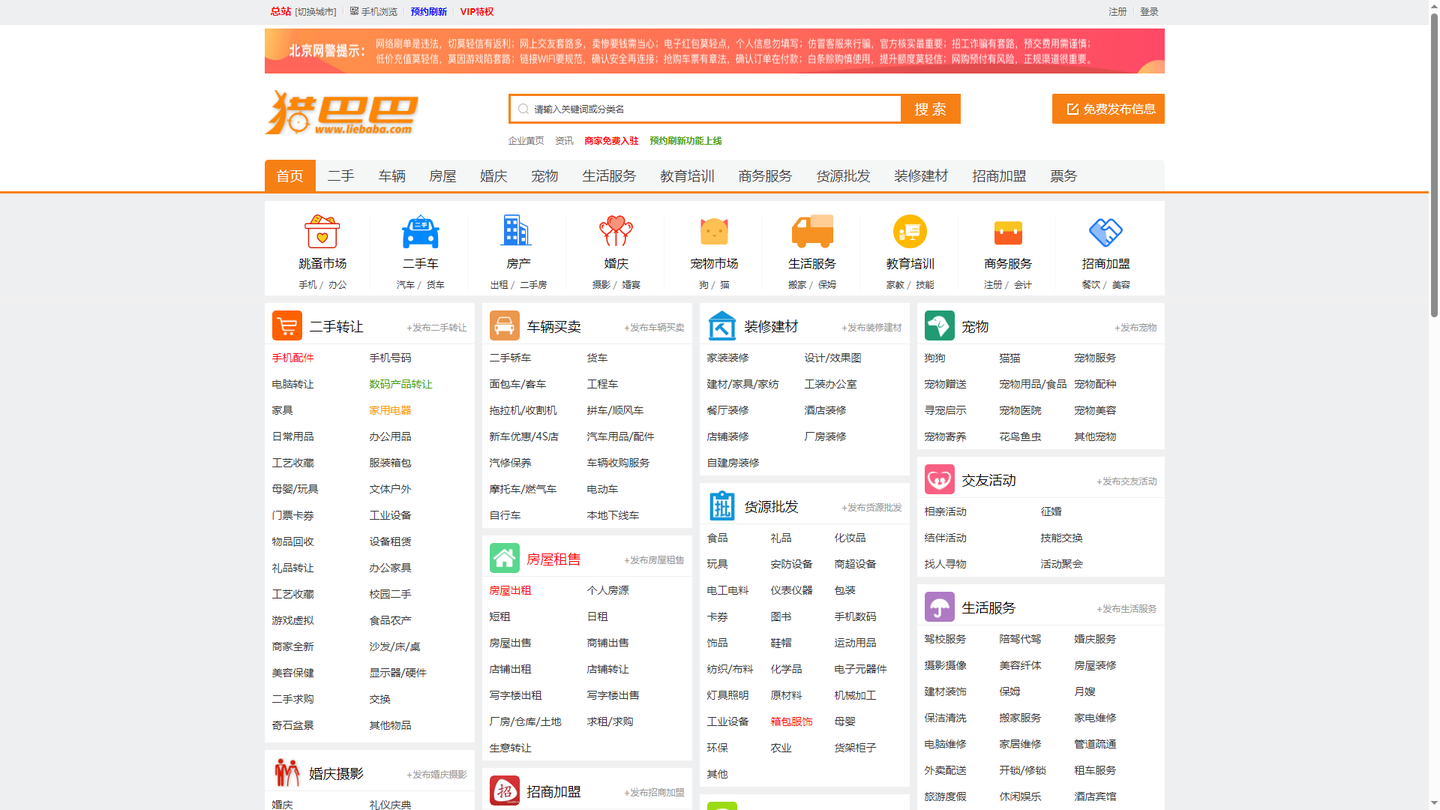The height and width of the screenshot is (810, 1440).
Task: Select the 票务 navigation tab
Action: point(1064,176)
